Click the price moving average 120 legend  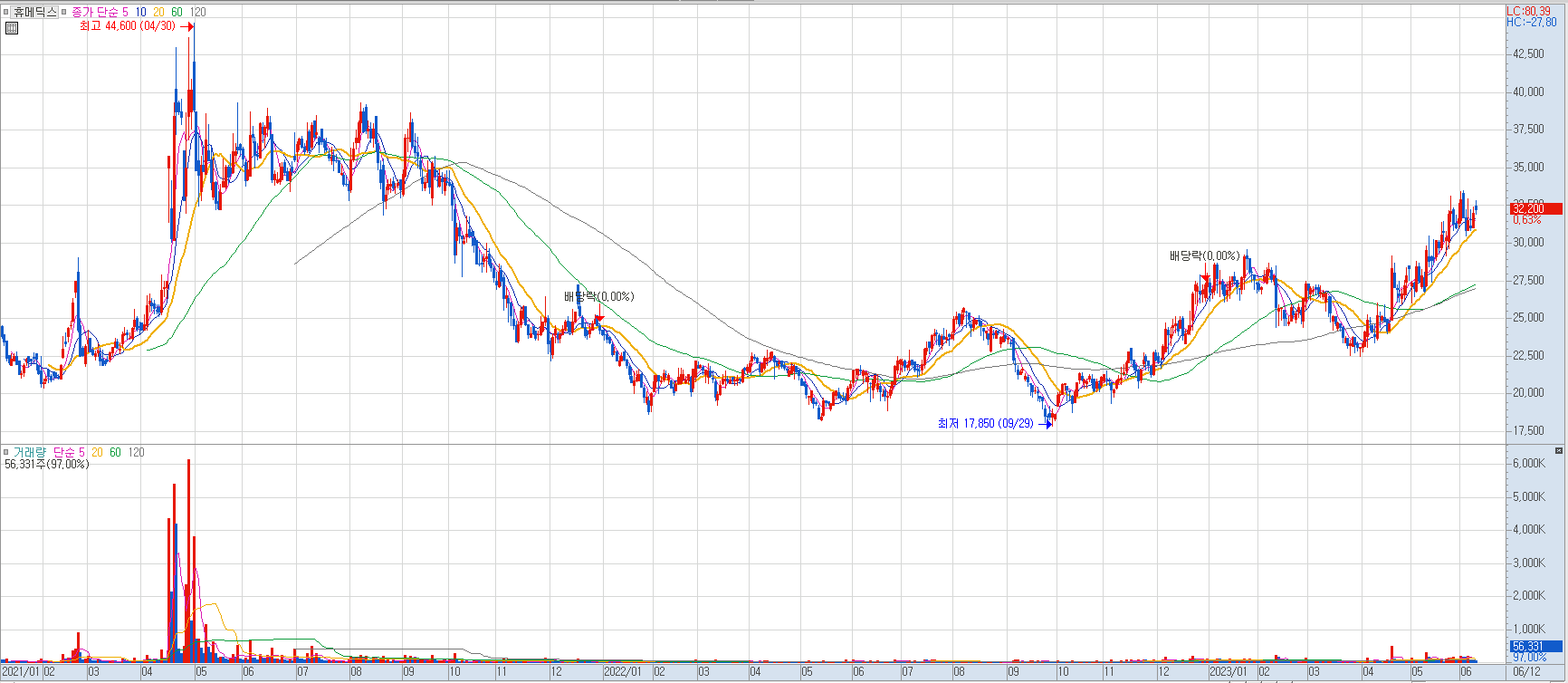coord(197,12)
